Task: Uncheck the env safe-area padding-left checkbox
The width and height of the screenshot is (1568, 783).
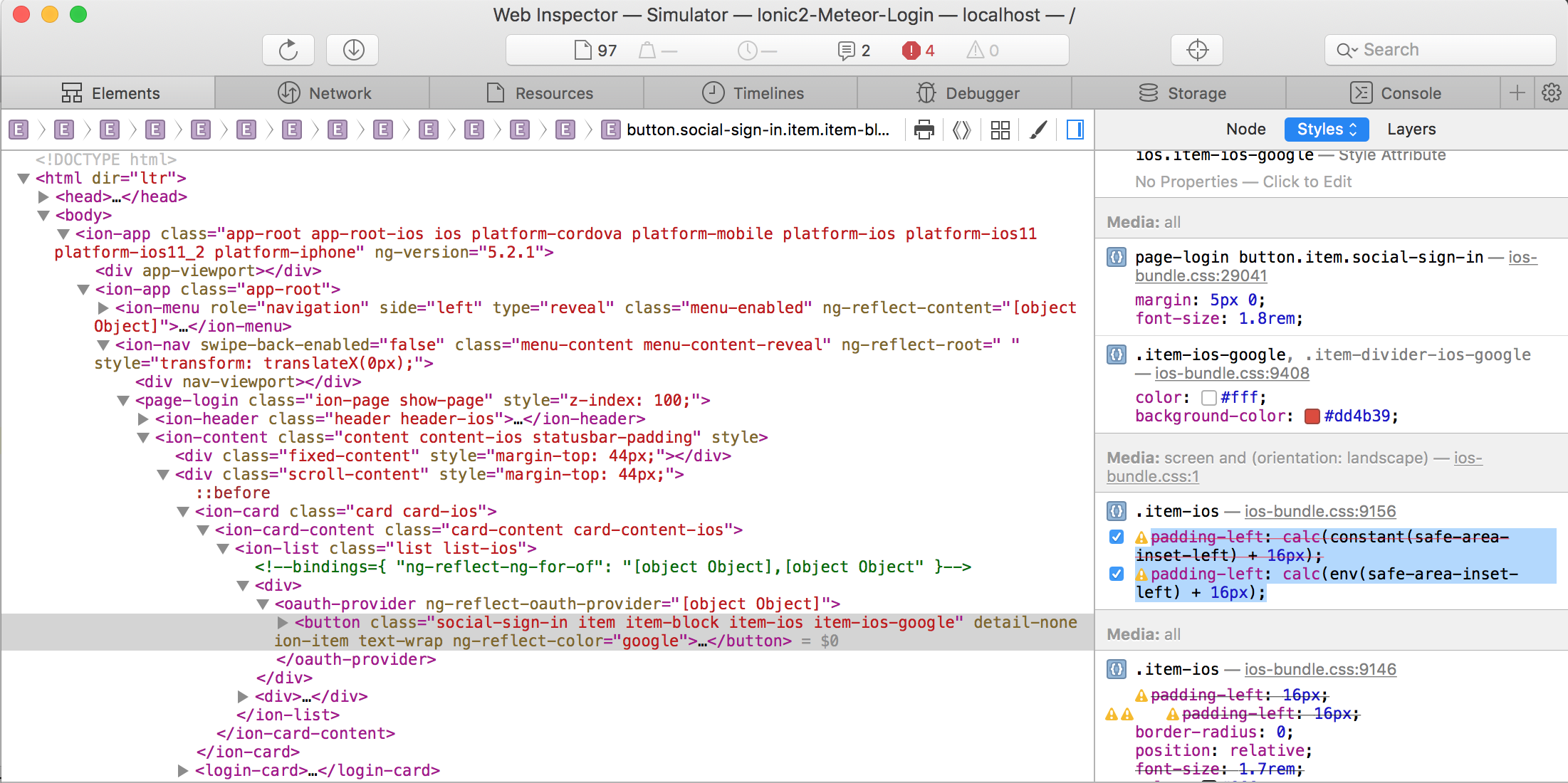Action: click(1117, 574)
